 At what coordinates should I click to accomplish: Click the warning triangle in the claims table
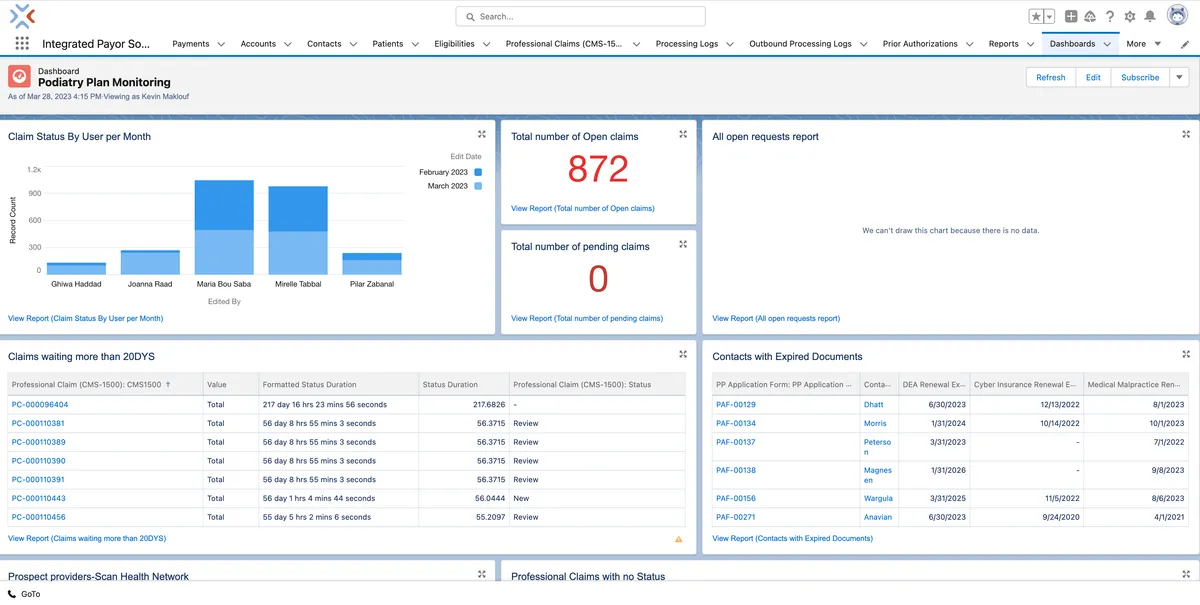[679, 539]
